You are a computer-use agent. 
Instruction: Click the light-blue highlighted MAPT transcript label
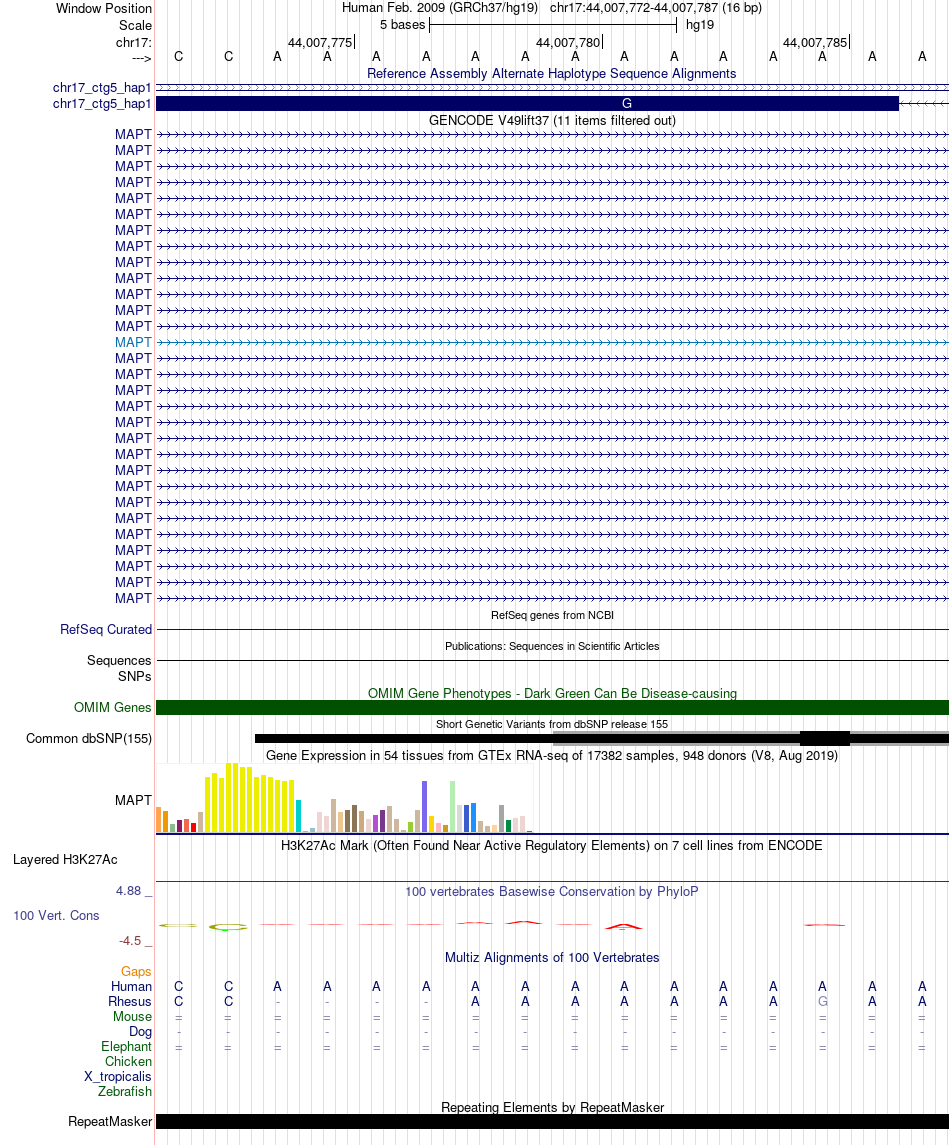pyautogui.click(x=133, y=342)
